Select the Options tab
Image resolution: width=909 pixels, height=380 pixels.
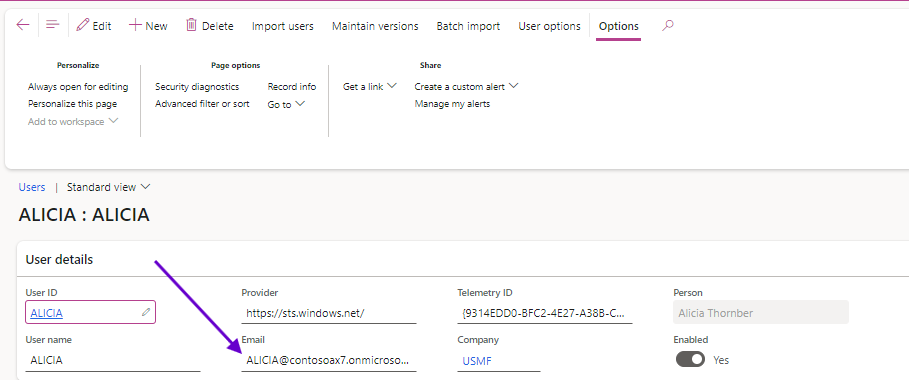(619, 26)
